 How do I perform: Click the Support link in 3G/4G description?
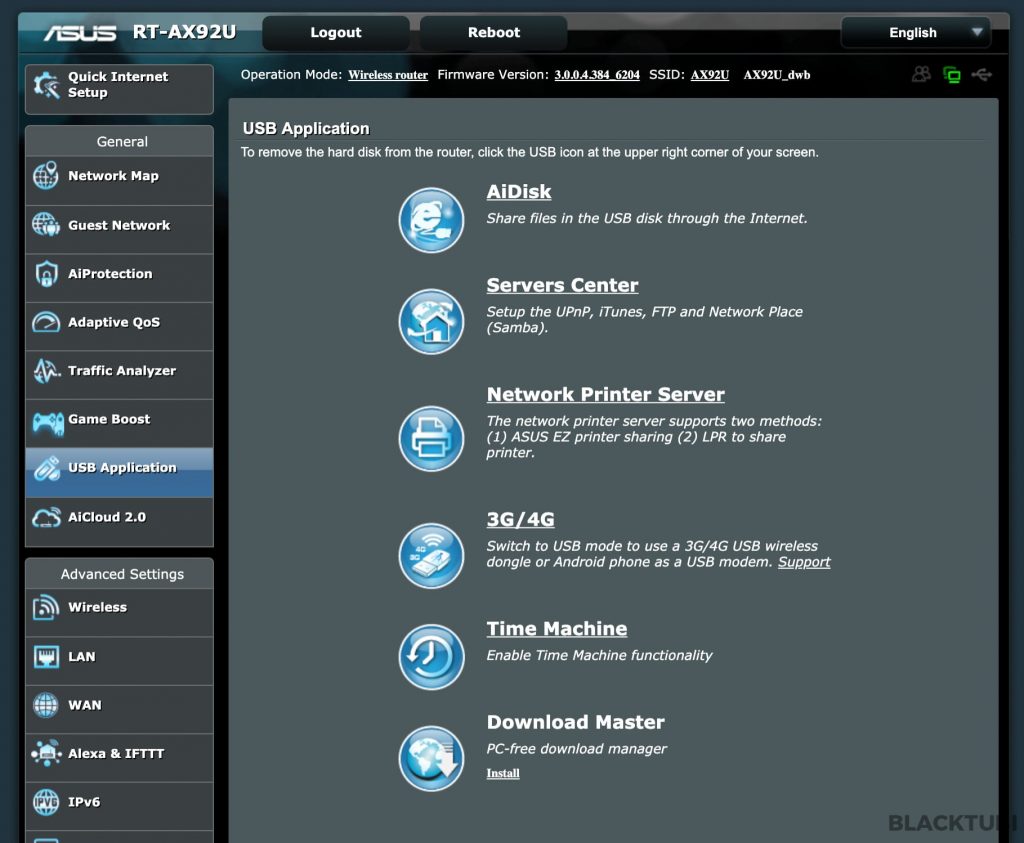[x=804, y=562]
